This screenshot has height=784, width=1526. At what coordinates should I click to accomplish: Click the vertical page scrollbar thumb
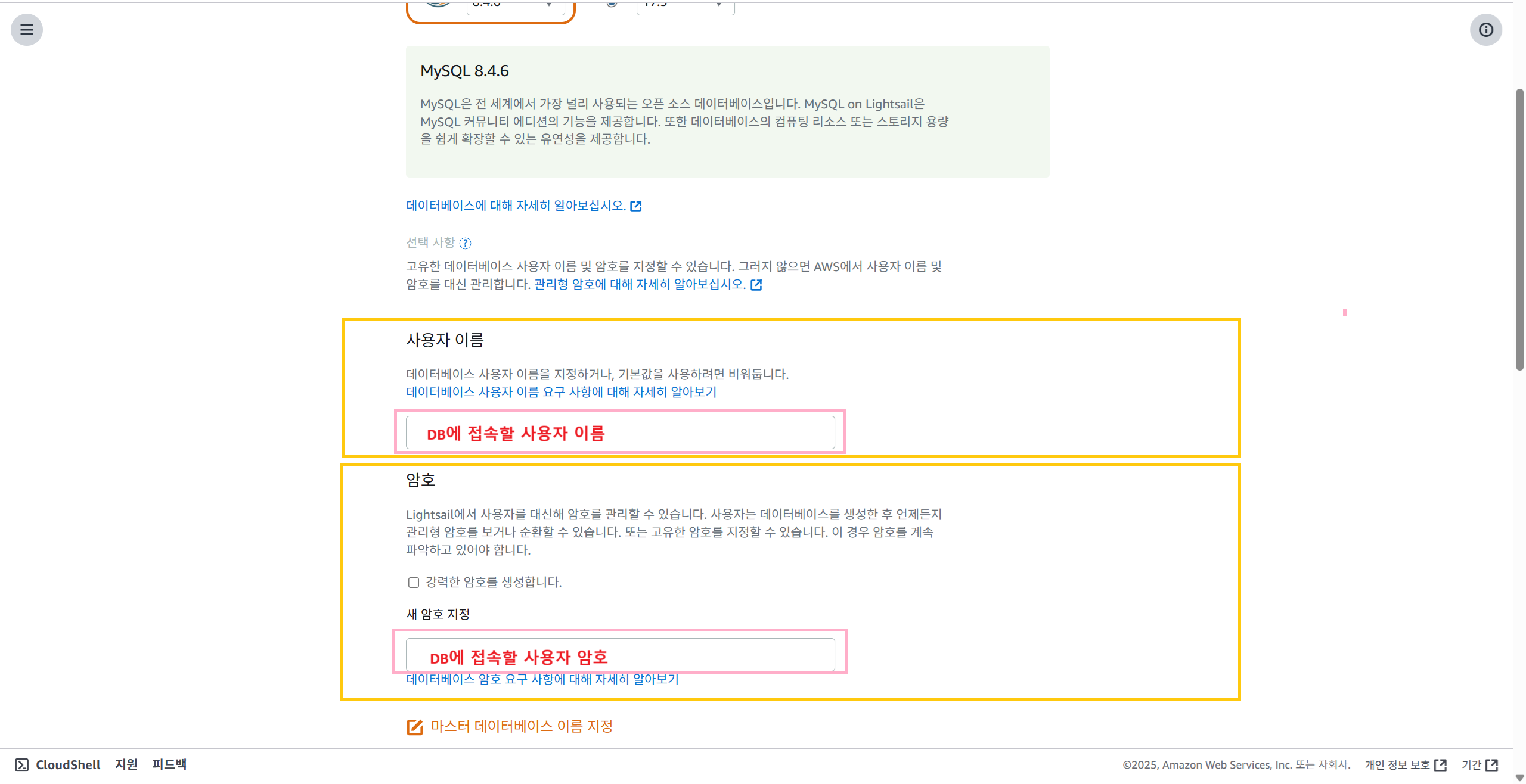1519,229
